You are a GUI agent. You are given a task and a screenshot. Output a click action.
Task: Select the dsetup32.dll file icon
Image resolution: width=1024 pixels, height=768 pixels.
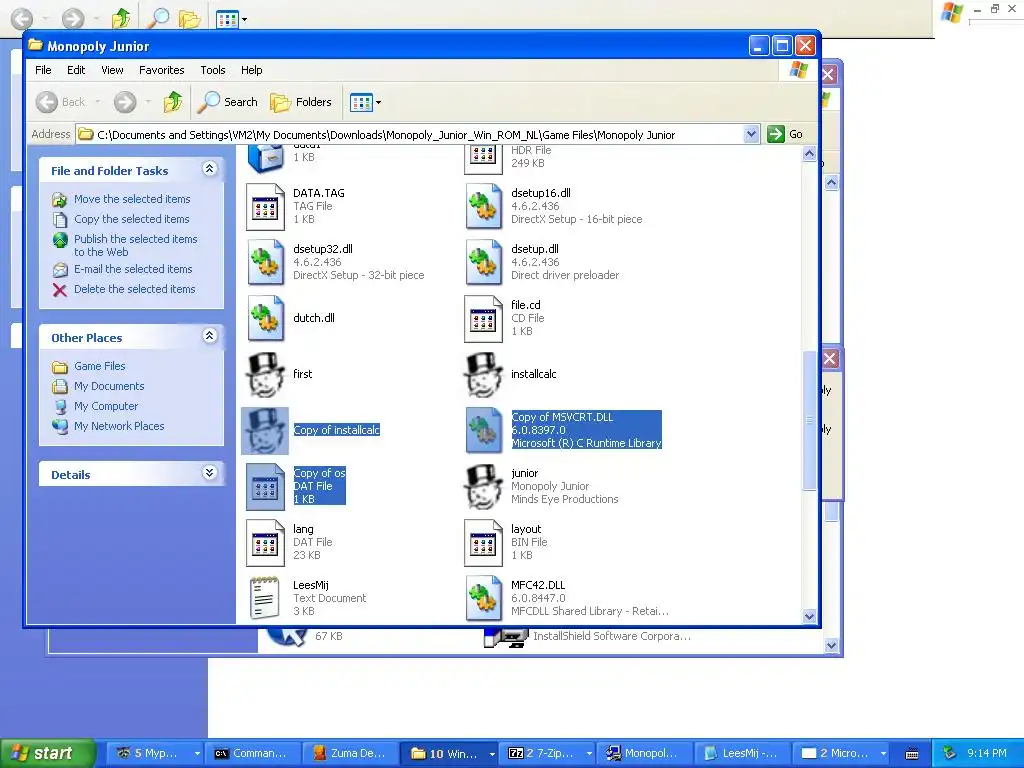(x=265, y=263)
